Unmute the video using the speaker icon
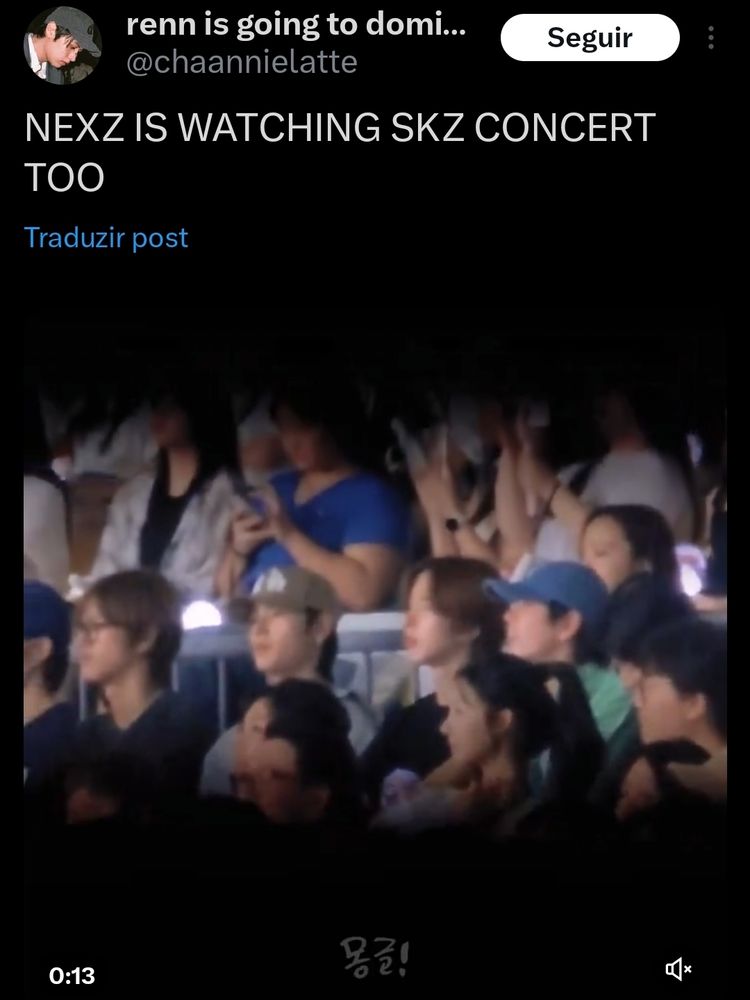The width and height of the screenshot is (750, 1000). click(x=678, y=969)
